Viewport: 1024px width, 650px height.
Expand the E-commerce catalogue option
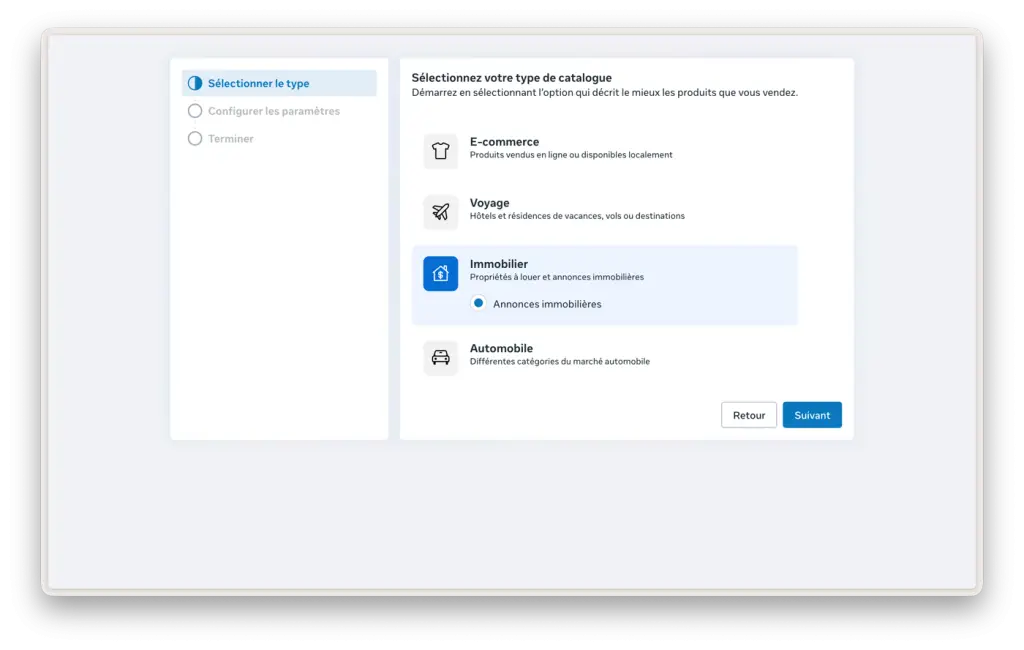pos(600,148)
